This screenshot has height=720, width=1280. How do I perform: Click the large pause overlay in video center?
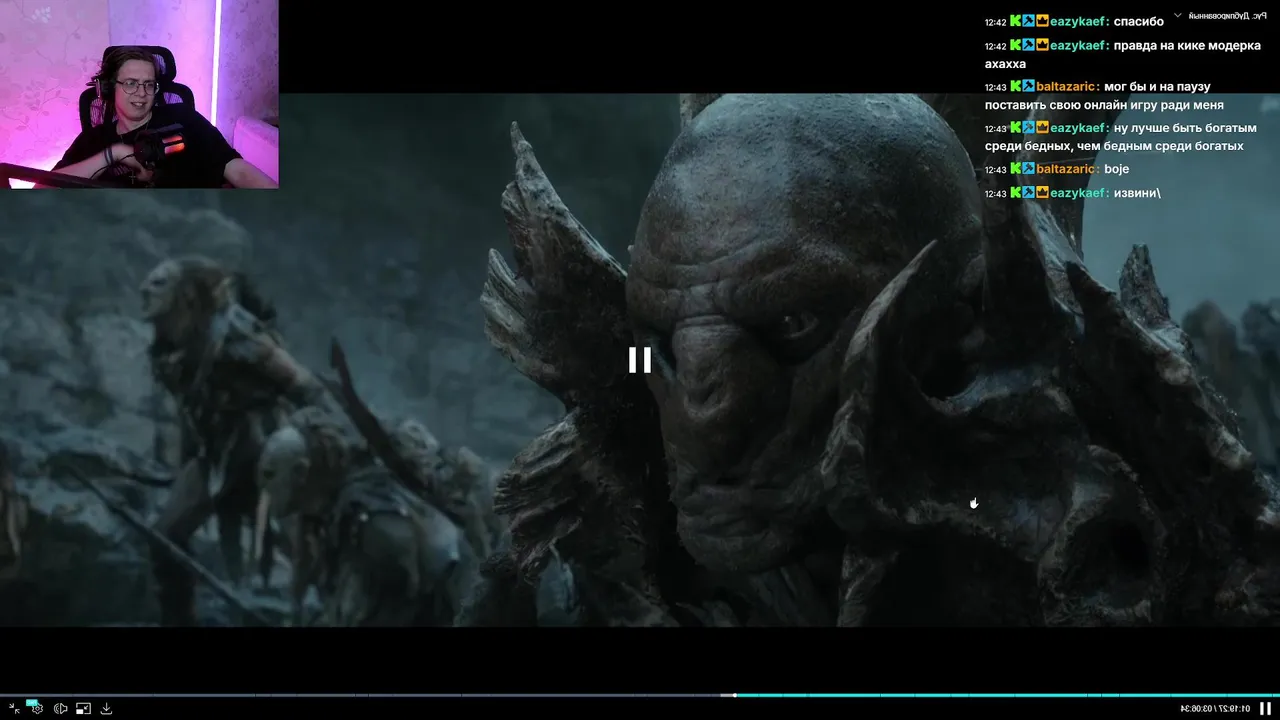tap(640, 360)
